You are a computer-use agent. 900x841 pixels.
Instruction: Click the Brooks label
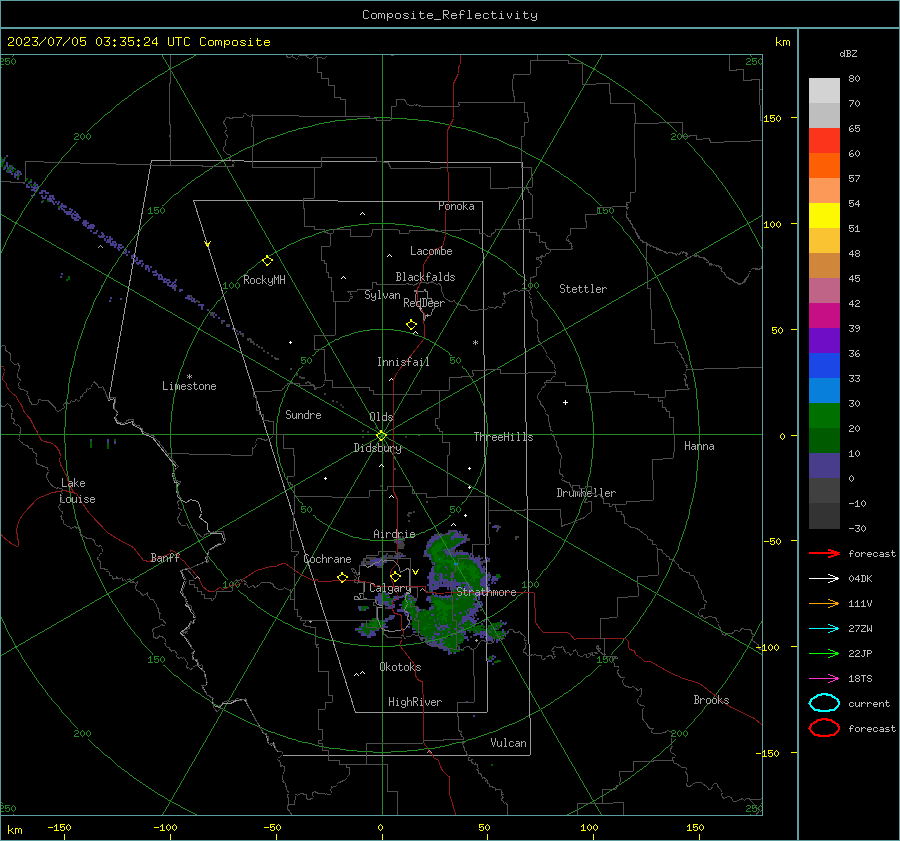(711, 700)
